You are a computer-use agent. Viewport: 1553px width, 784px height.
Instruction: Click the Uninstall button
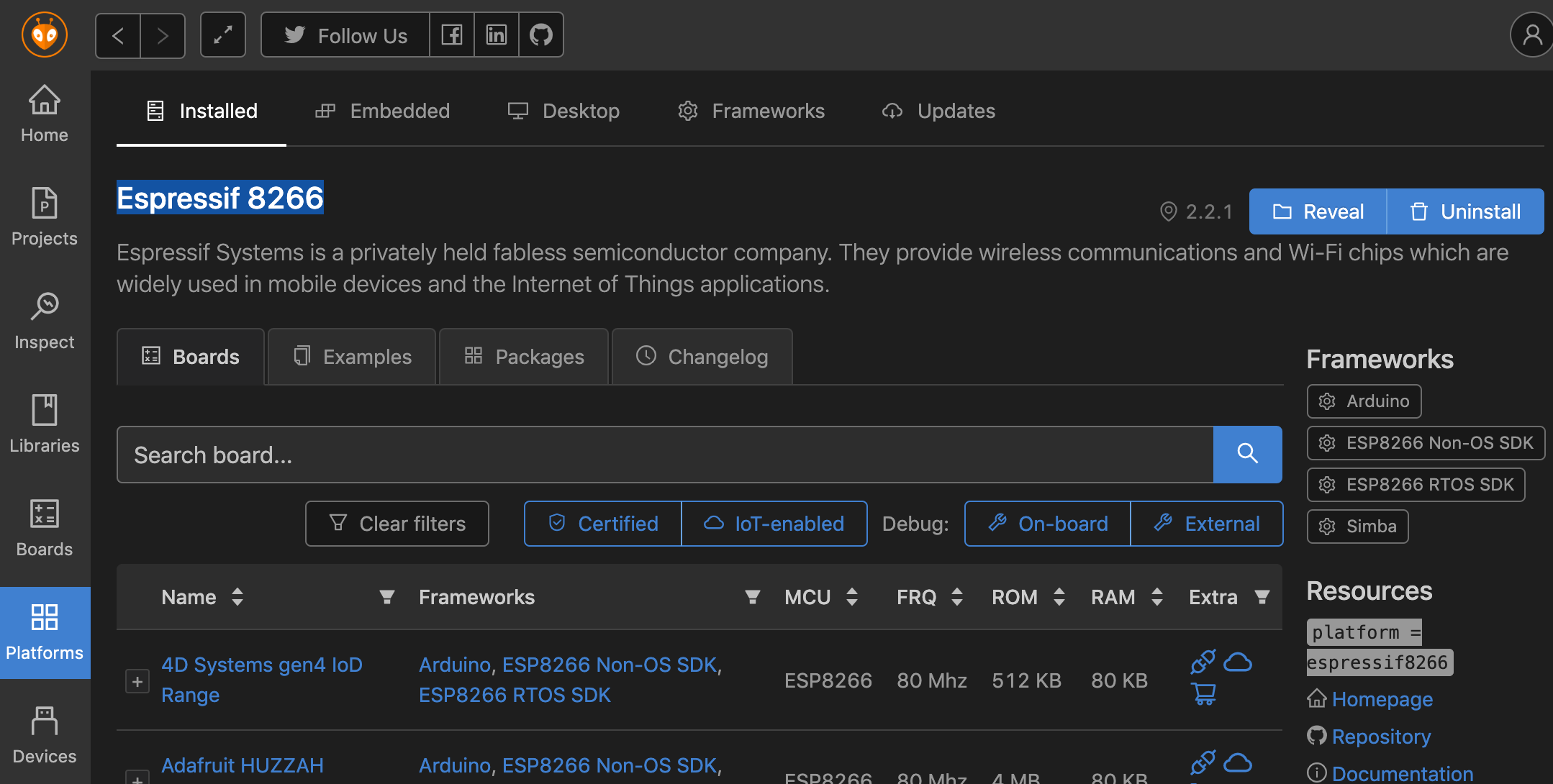coord(1465,211)
